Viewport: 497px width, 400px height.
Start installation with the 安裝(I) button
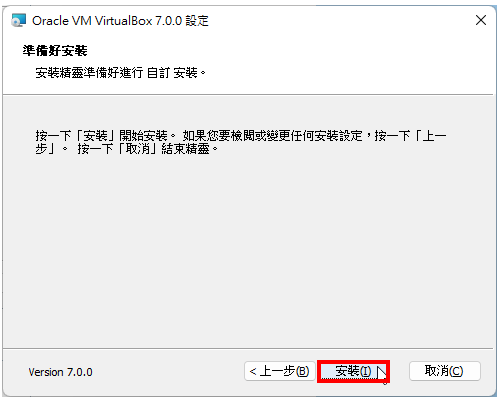click(x=353, y=371)
